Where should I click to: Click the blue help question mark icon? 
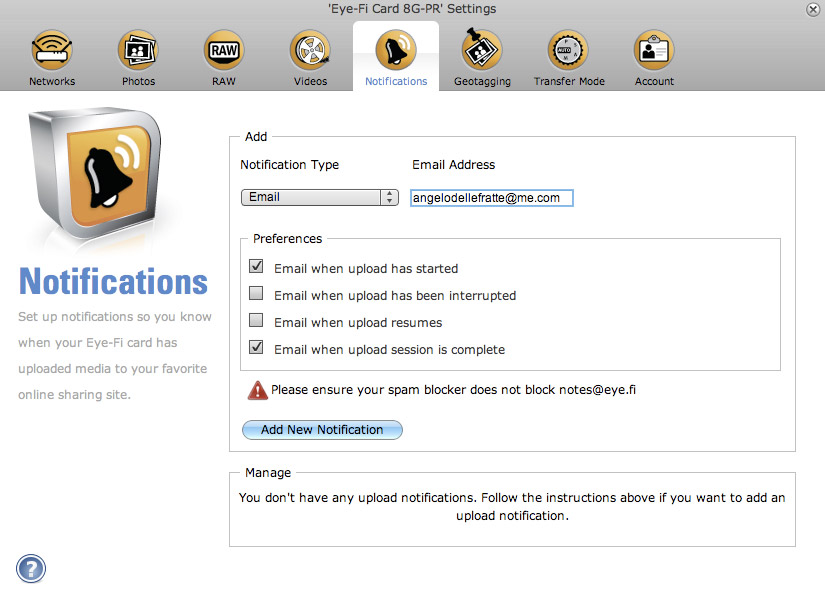click(x=31, y=568)
